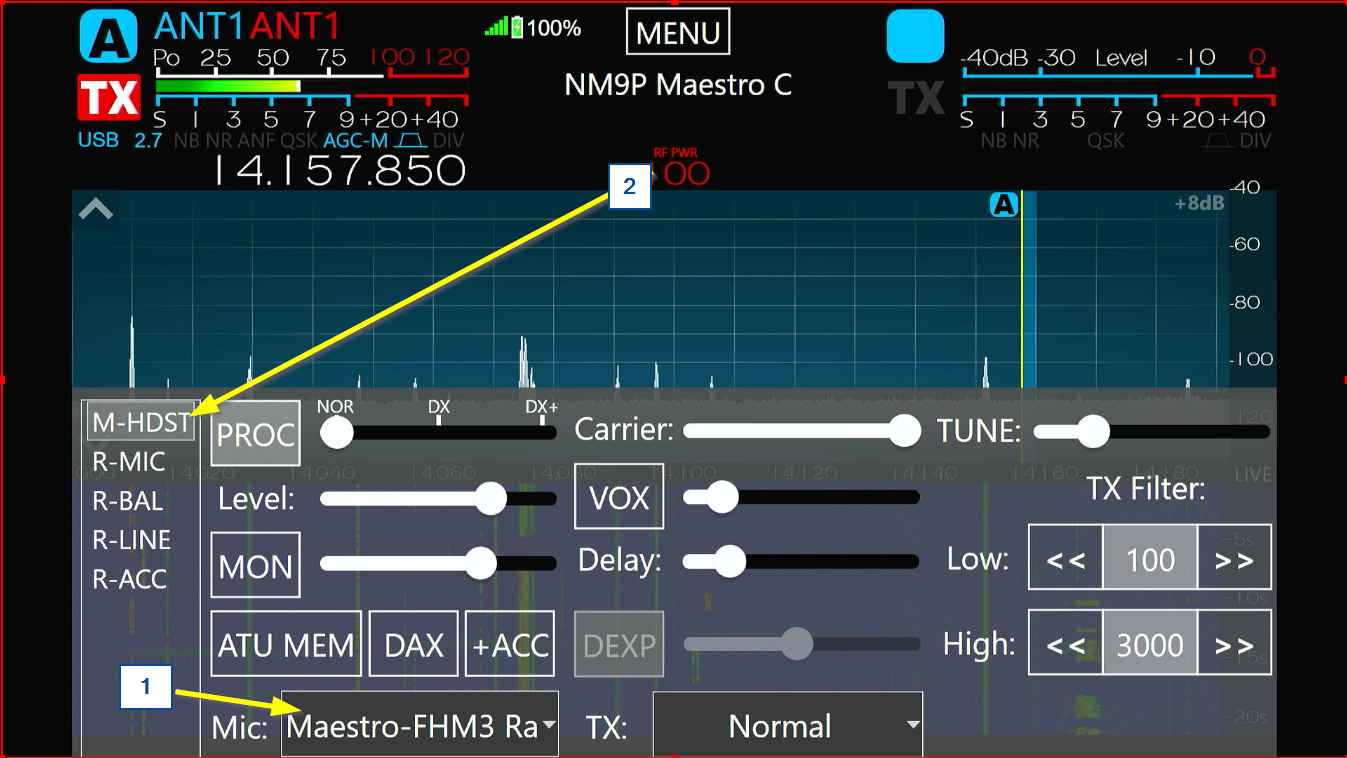Open the TX Normal profile dropdown
1347x758 pixels.
tap(788, 725)
